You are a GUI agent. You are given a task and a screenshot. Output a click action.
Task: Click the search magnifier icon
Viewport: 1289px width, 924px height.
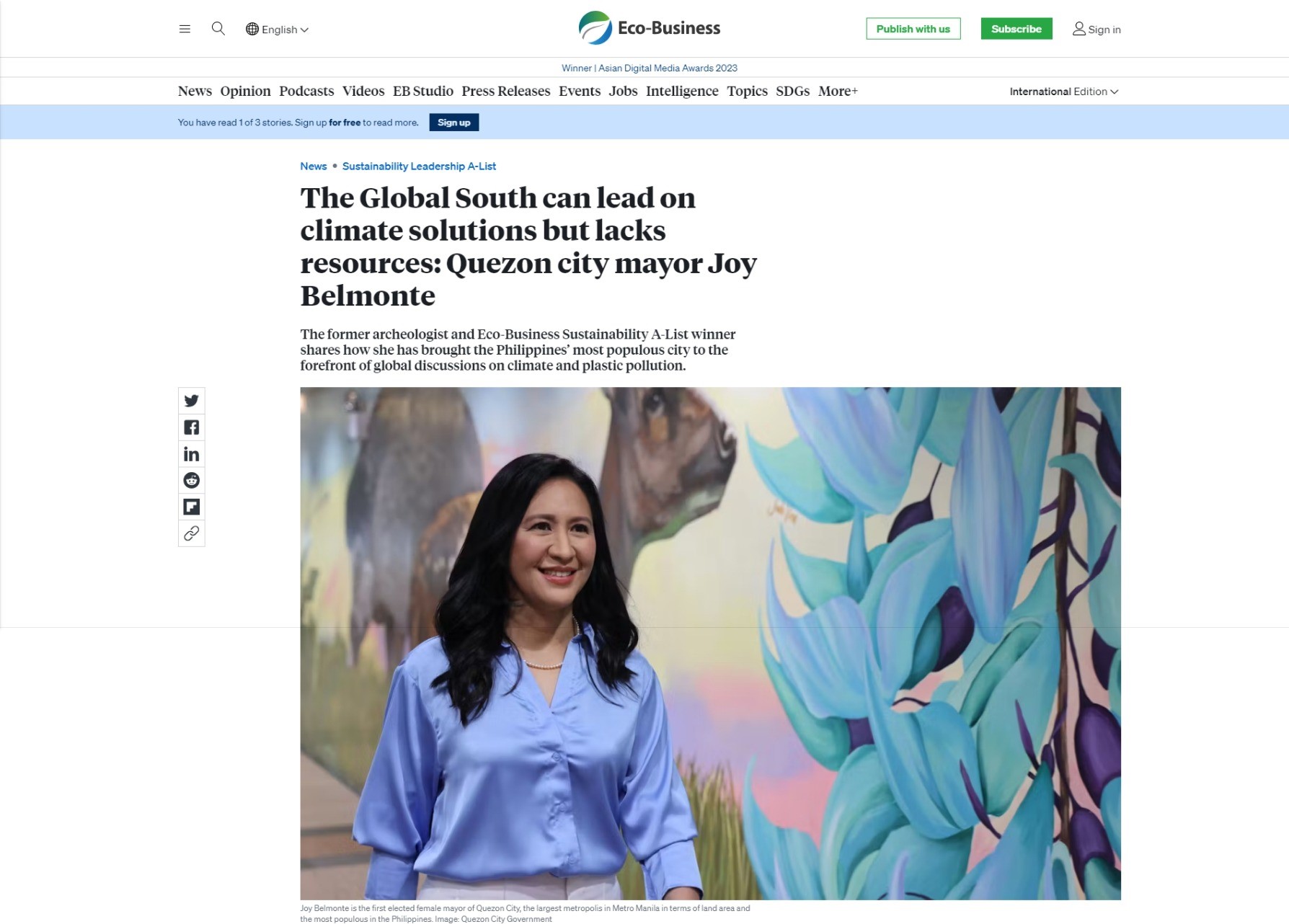218,29
